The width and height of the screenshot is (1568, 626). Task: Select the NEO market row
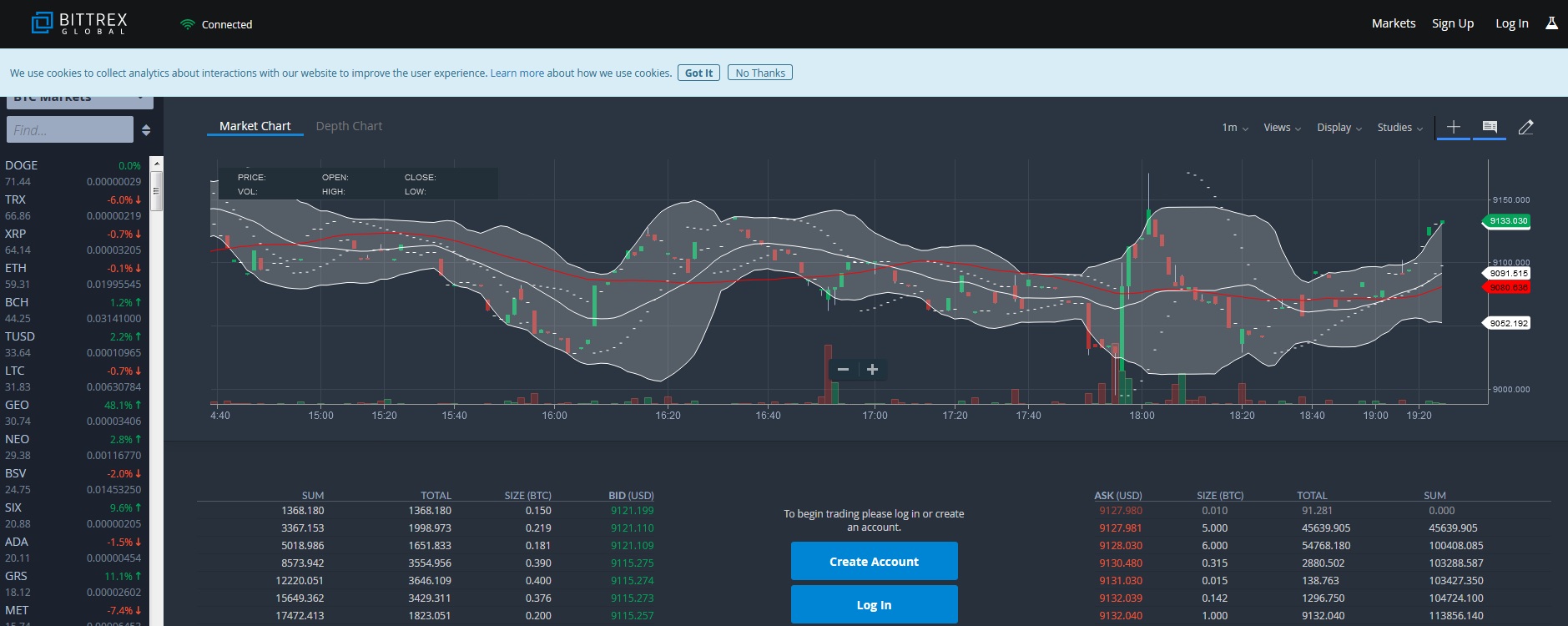coord(73,447)
